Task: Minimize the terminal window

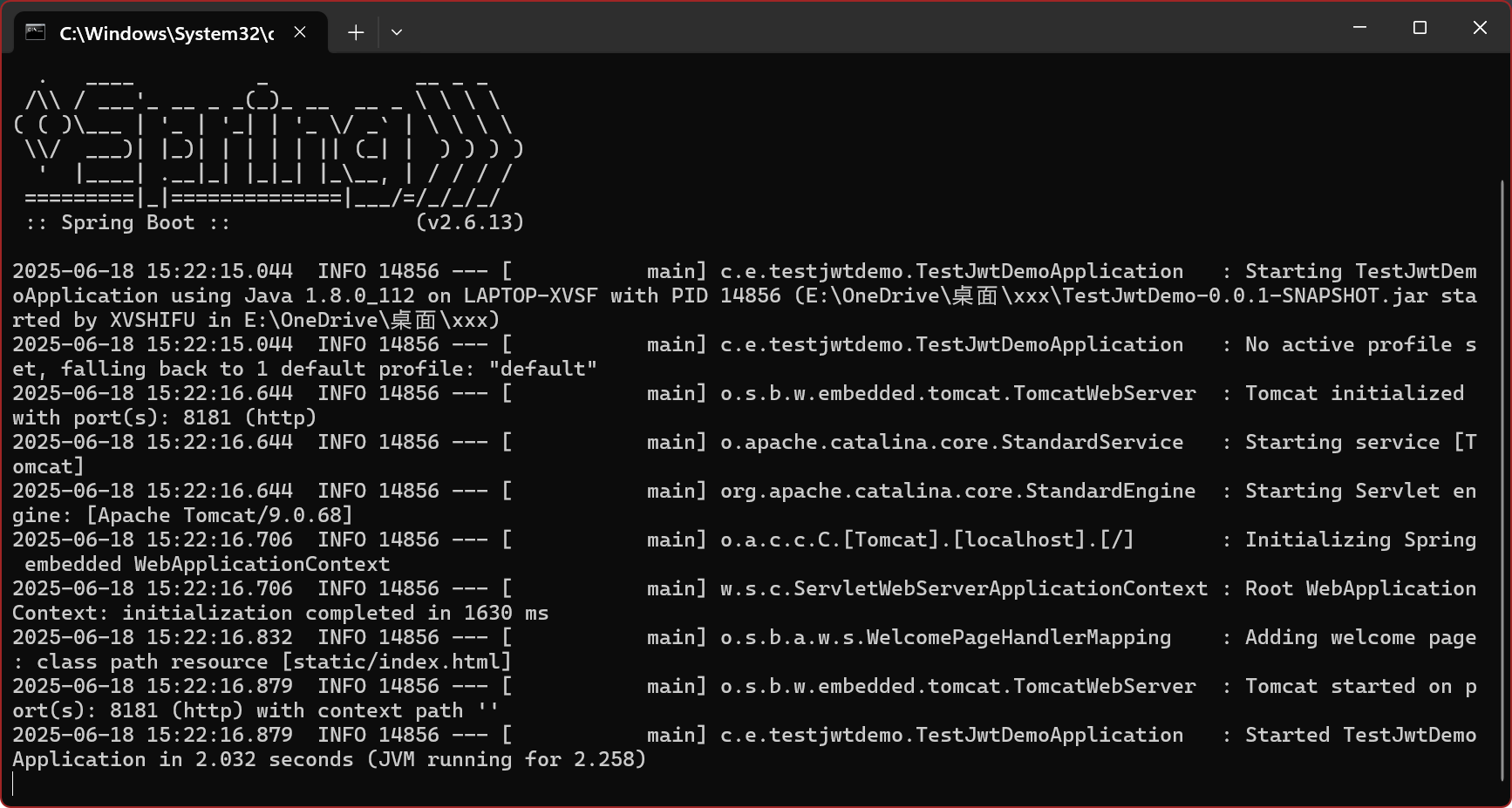Action: (x=1359, y=28)
